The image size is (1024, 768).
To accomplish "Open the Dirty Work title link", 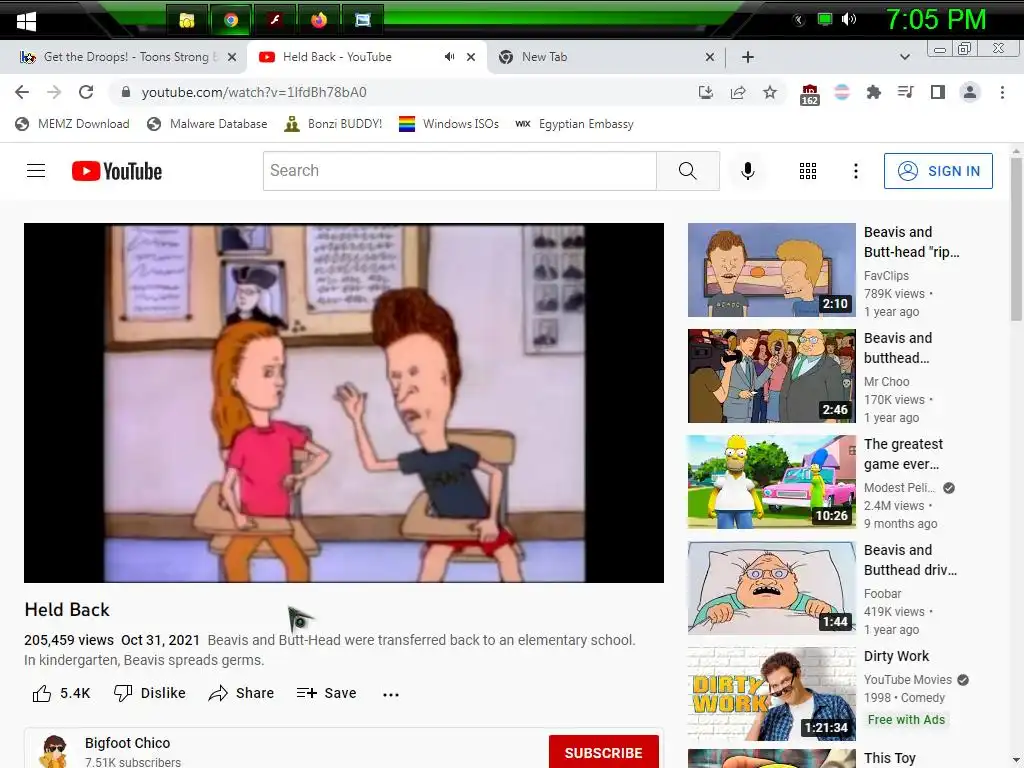I will (896, 656).
